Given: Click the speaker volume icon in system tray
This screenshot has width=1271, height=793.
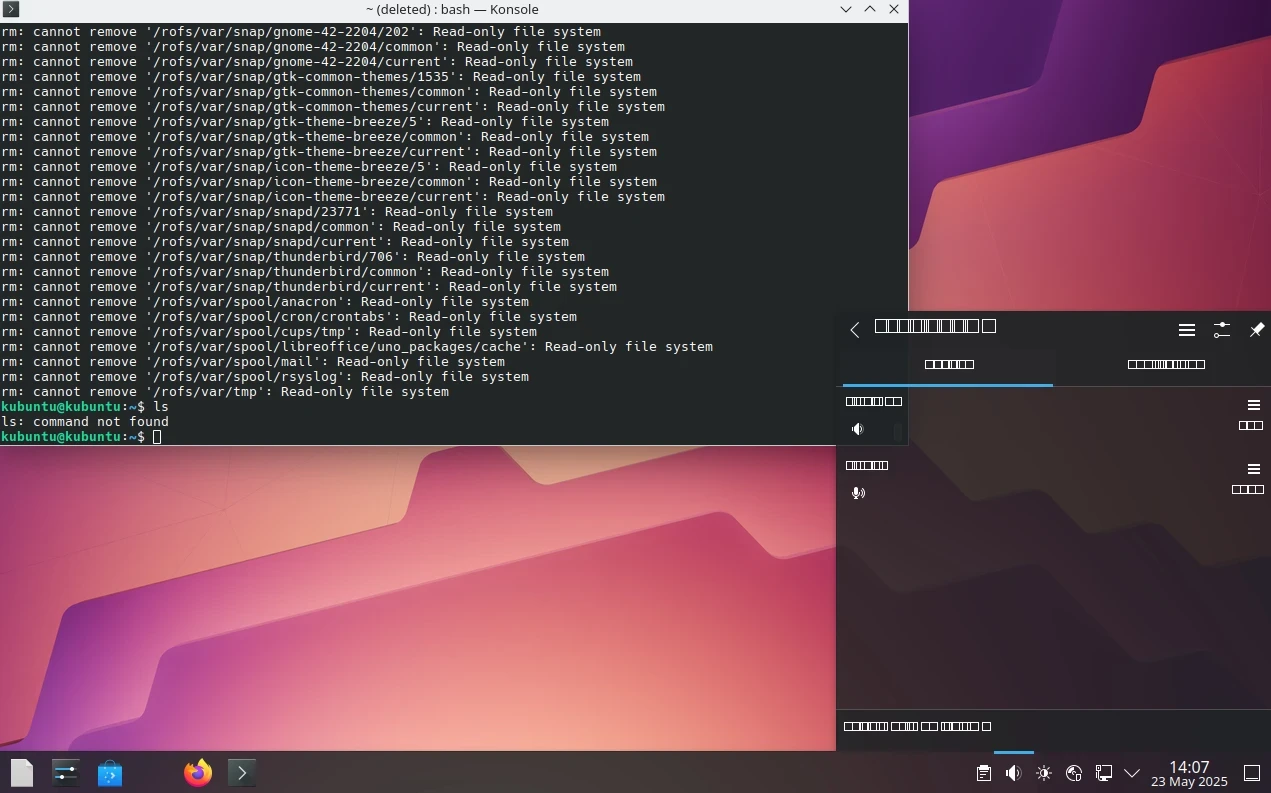Looking at the screenshot, I should [1014, 773].
